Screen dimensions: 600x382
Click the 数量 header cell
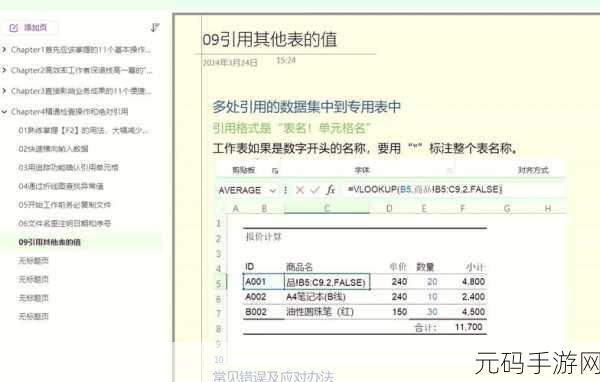(425, 267)
